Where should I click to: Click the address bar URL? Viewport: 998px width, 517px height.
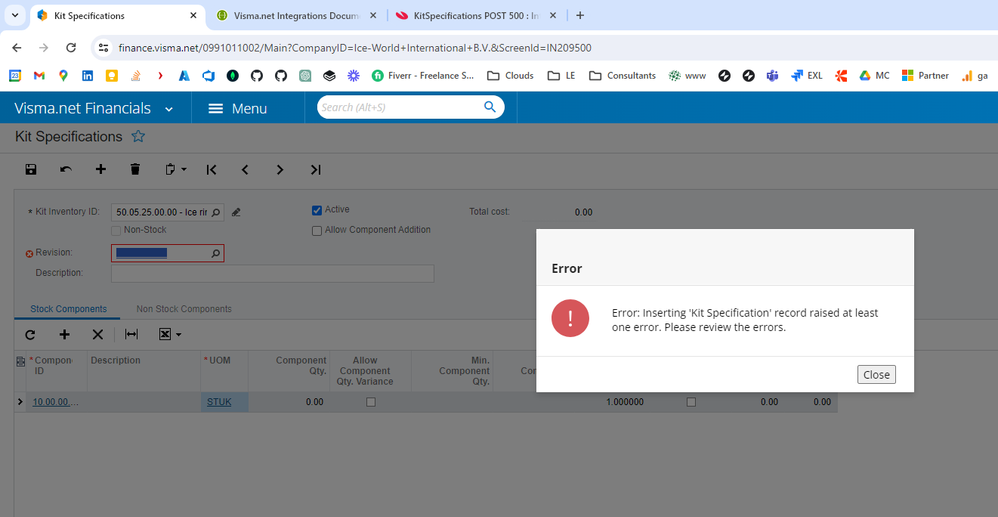(x=355, y=48)
